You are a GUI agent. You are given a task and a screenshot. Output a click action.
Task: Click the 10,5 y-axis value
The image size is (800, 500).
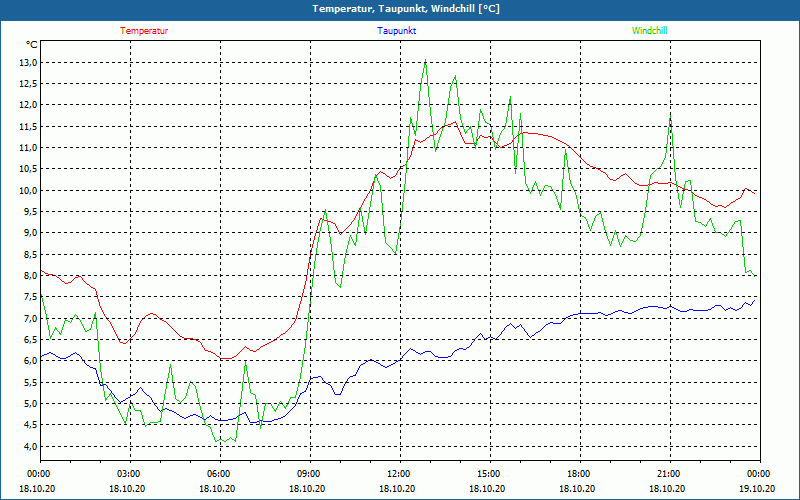(x=28, y=169)
